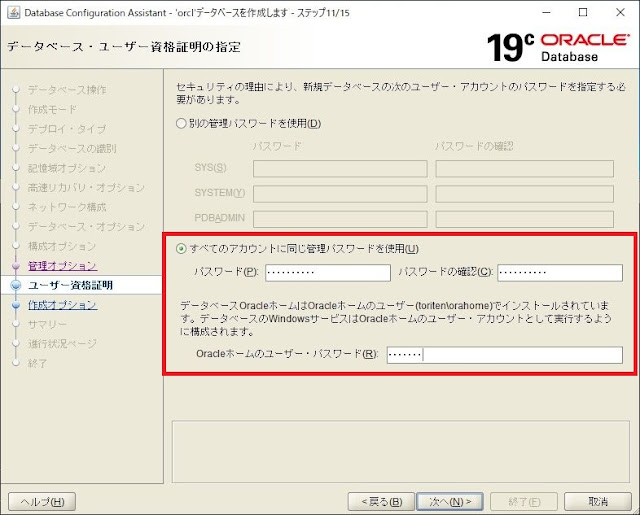Click the 進行状況ページ step in sidebar
This screenshot has width=640, height=515.
click(x=62, y=344)
